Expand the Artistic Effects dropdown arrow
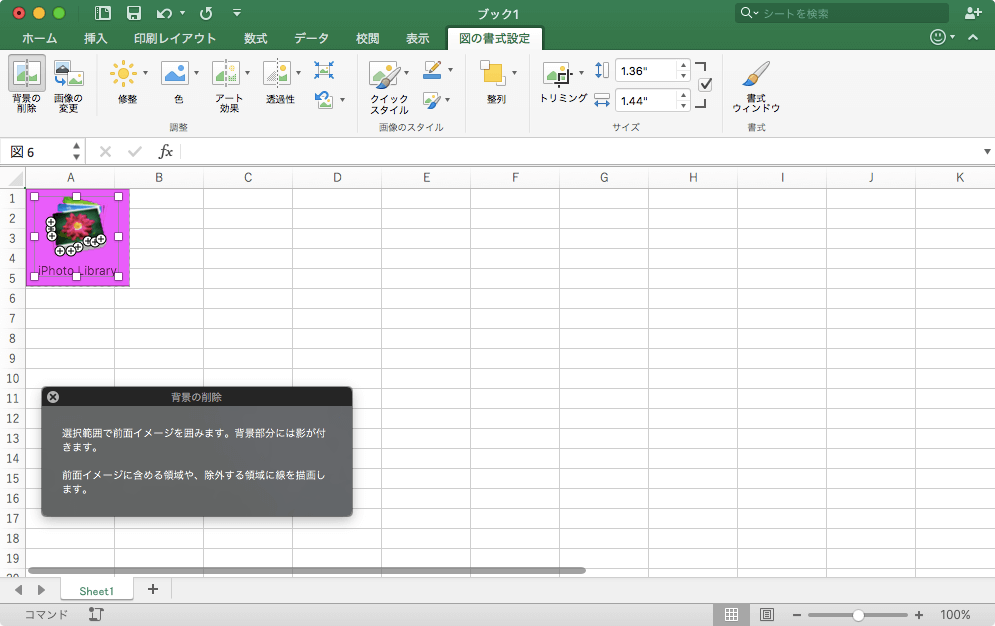 247,74
